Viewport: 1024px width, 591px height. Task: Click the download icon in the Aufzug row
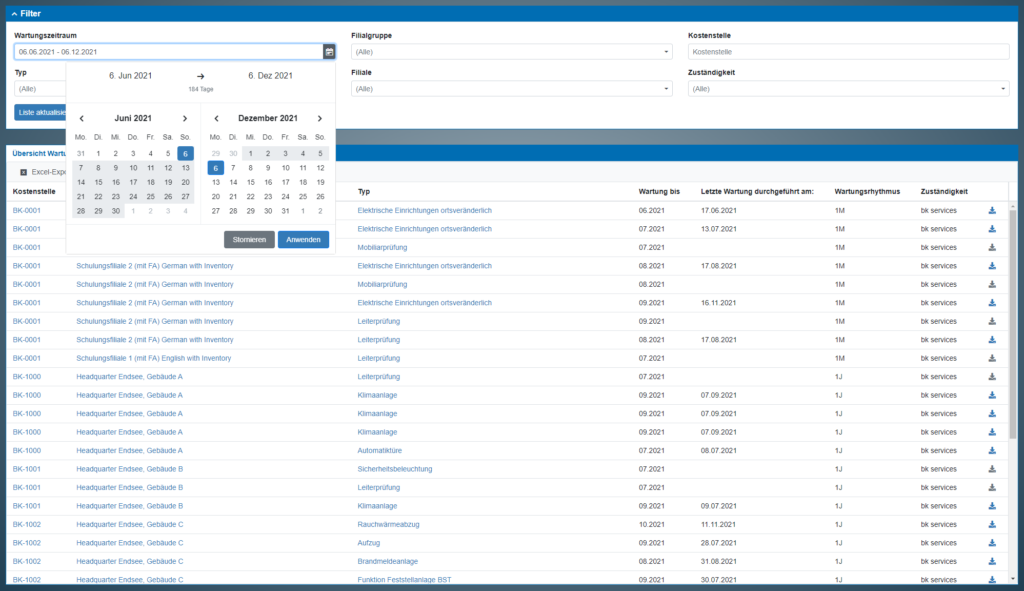coord(992,543)
